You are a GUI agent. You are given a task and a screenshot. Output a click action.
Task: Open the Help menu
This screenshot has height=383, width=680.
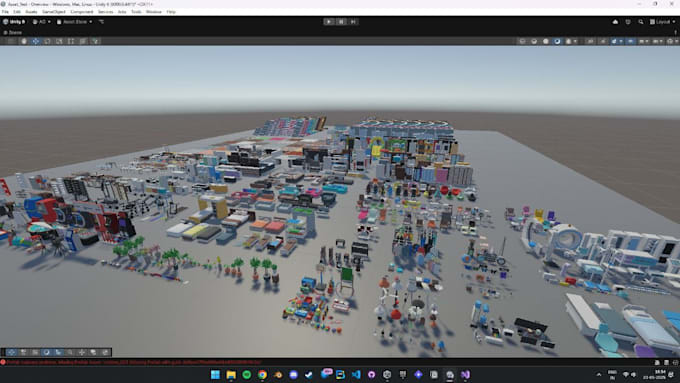(171, 12)
